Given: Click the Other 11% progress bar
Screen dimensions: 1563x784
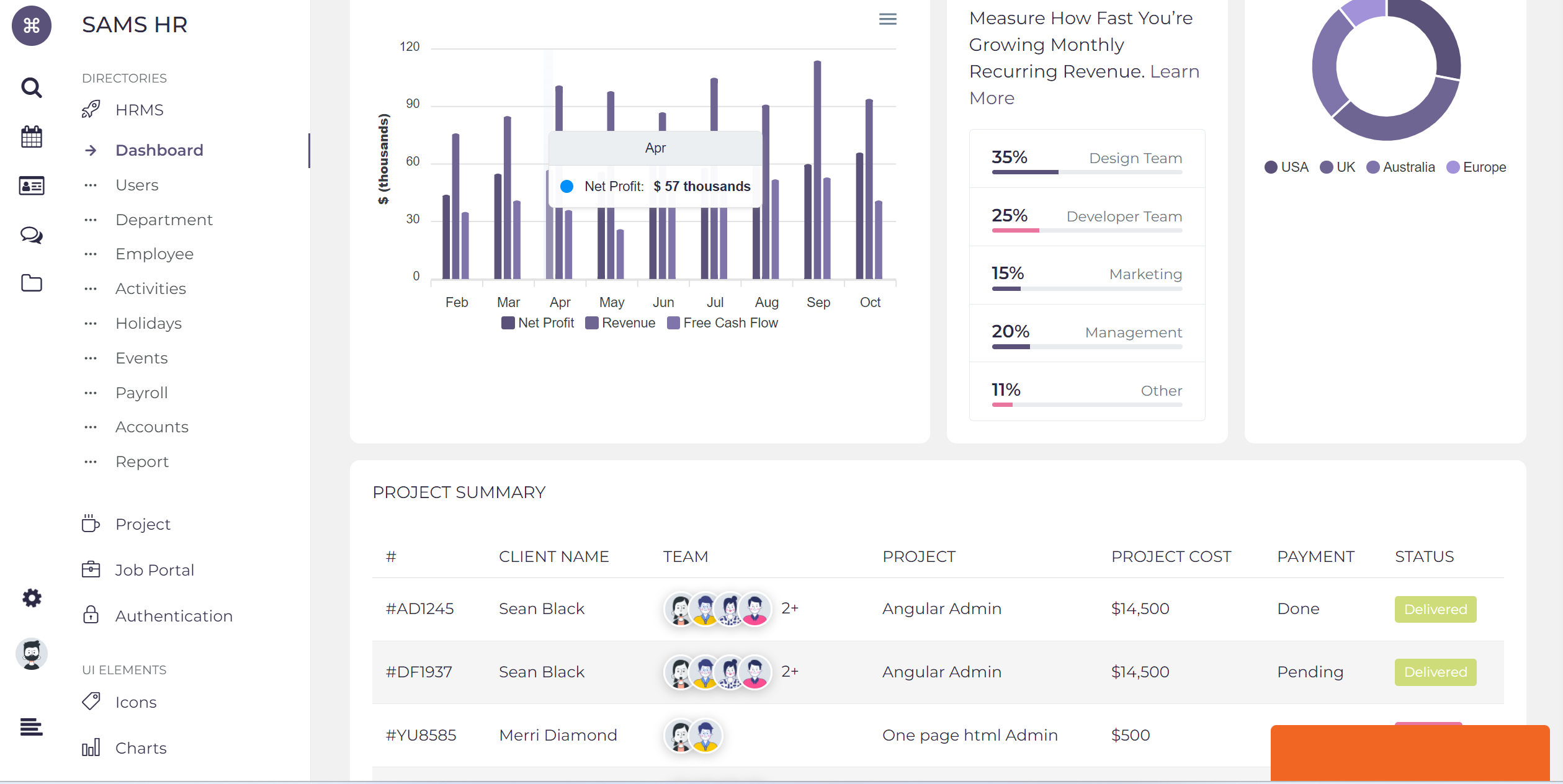Looking at the screenshot, I should 1087,405.
